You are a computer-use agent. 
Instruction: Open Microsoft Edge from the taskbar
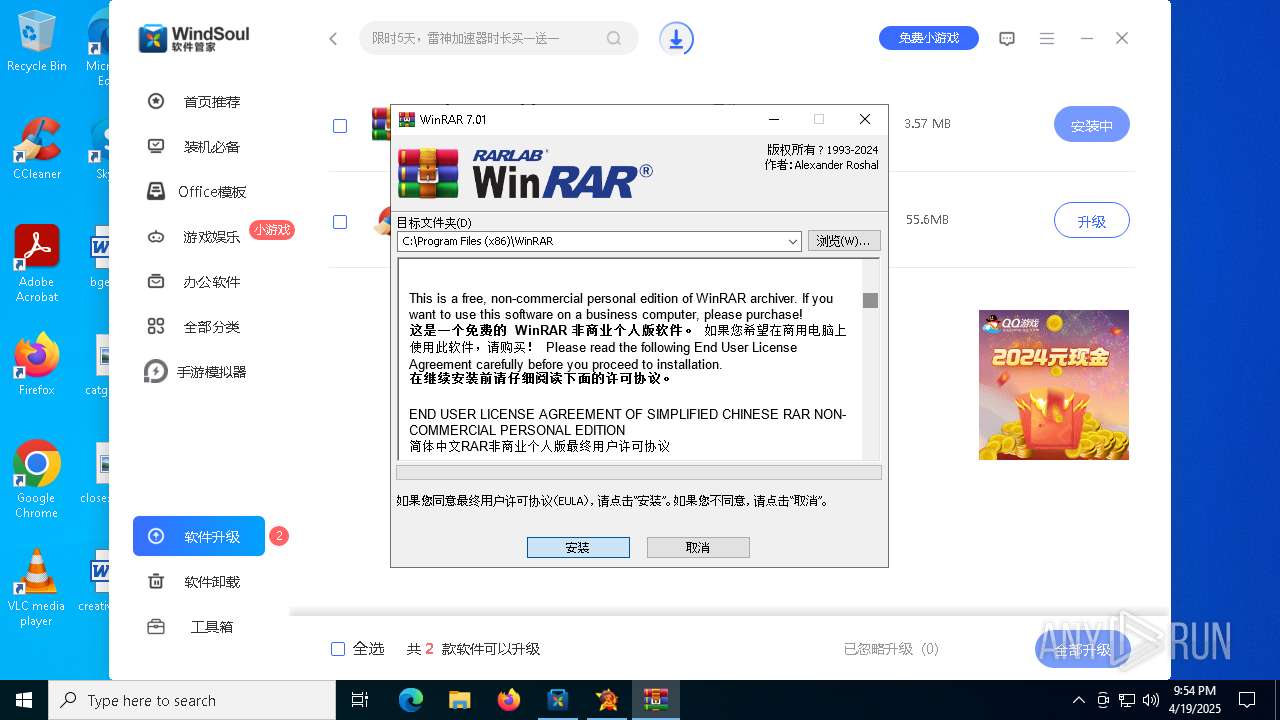[411, 700]
